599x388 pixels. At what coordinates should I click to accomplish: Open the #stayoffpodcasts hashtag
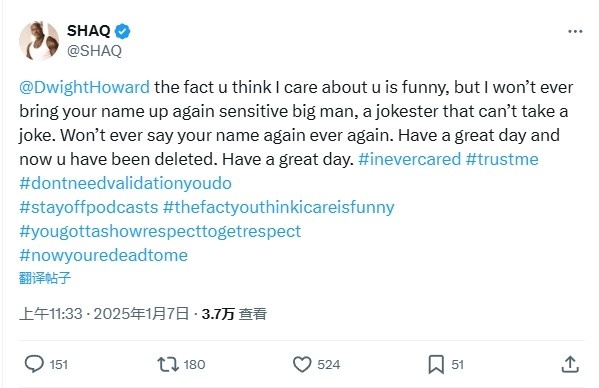click(89, 207)
